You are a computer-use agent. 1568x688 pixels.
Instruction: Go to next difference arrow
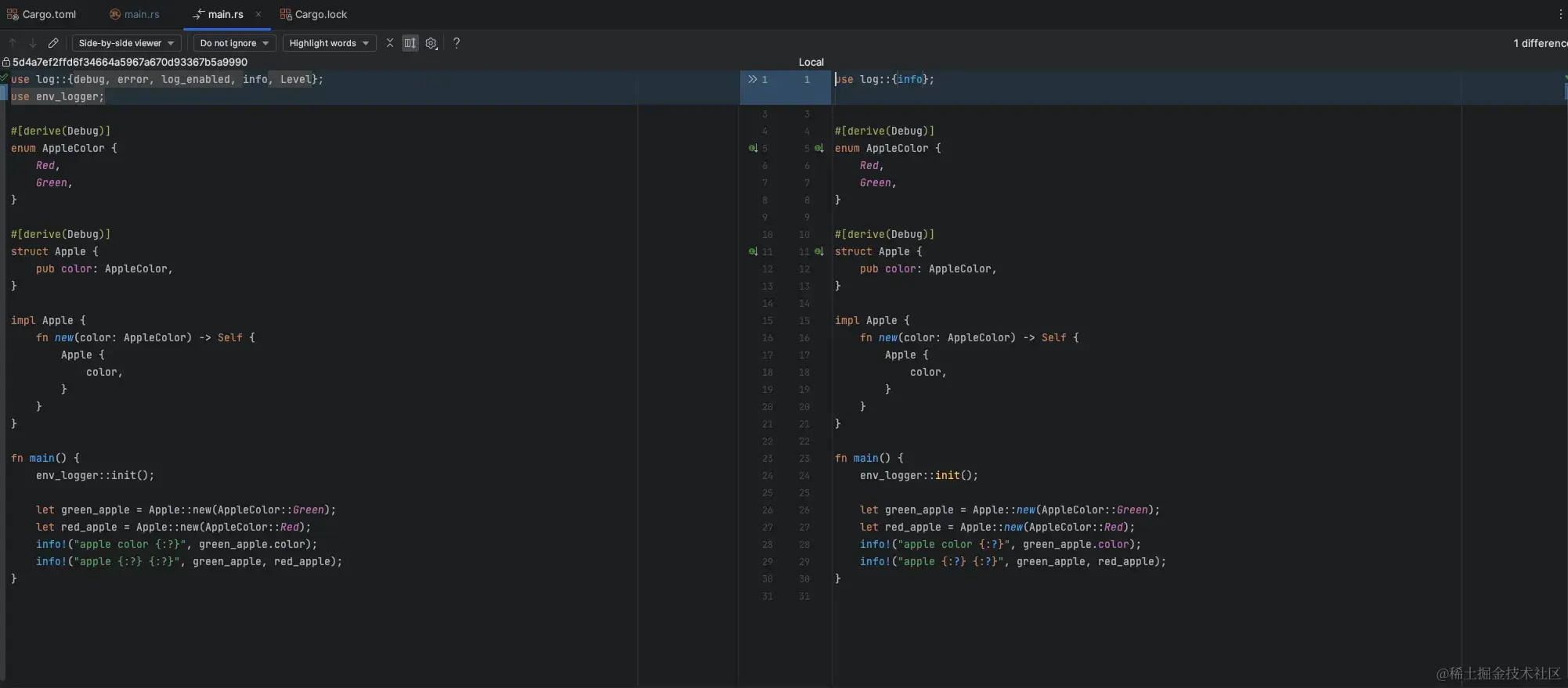coord(33,43)
